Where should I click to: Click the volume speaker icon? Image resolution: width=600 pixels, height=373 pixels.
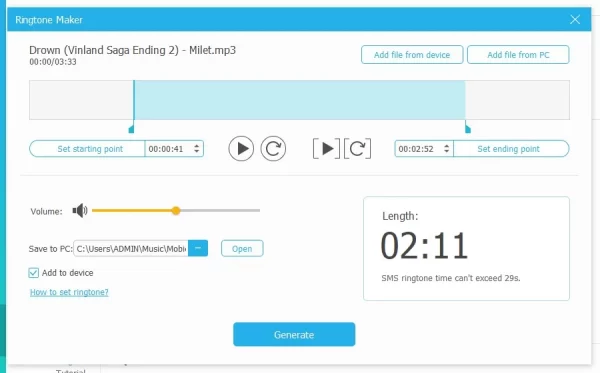click(x=80, y=210)
